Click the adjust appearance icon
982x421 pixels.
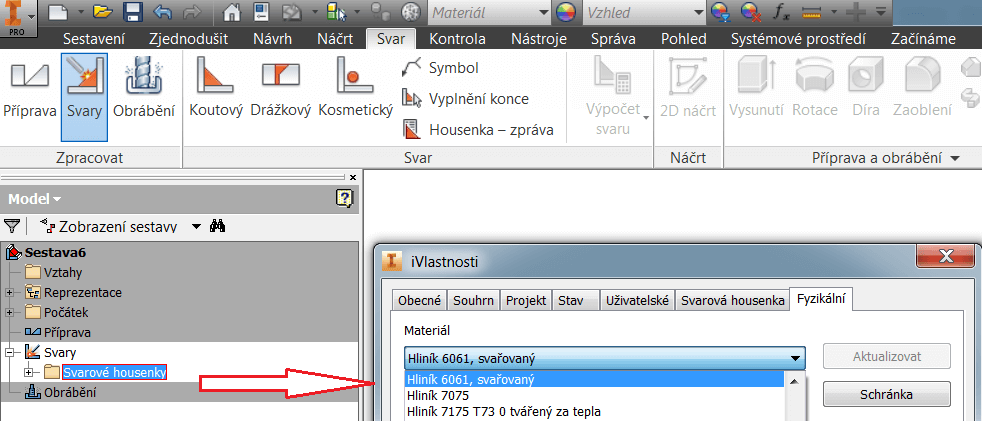coord(721,11)
